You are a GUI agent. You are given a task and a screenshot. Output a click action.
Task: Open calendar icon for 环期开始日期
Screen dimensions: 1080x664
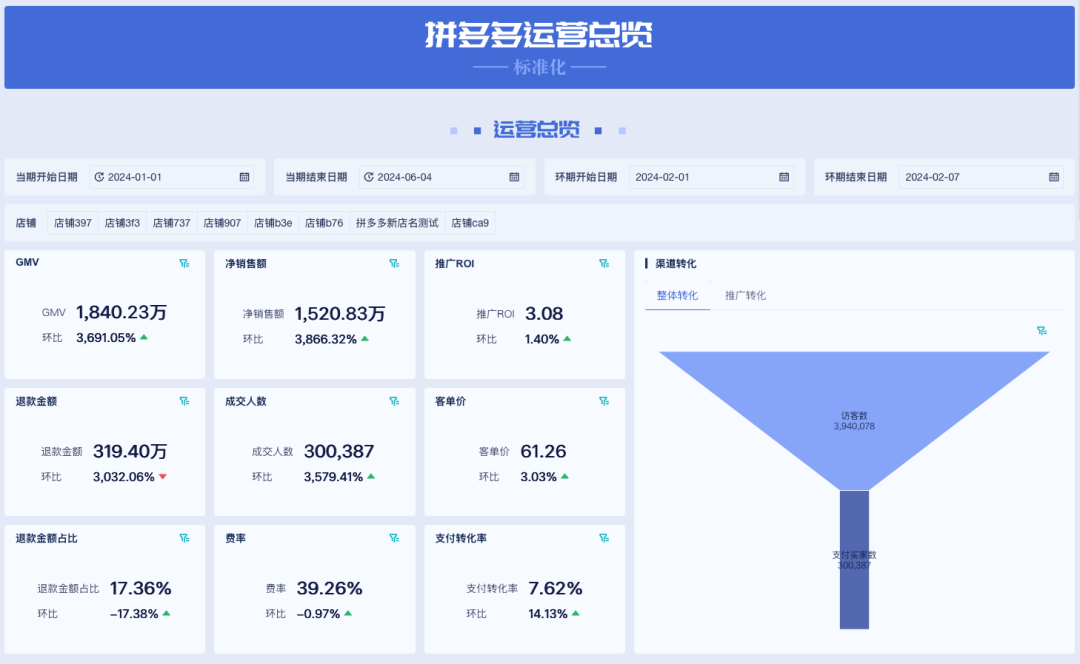784,177
